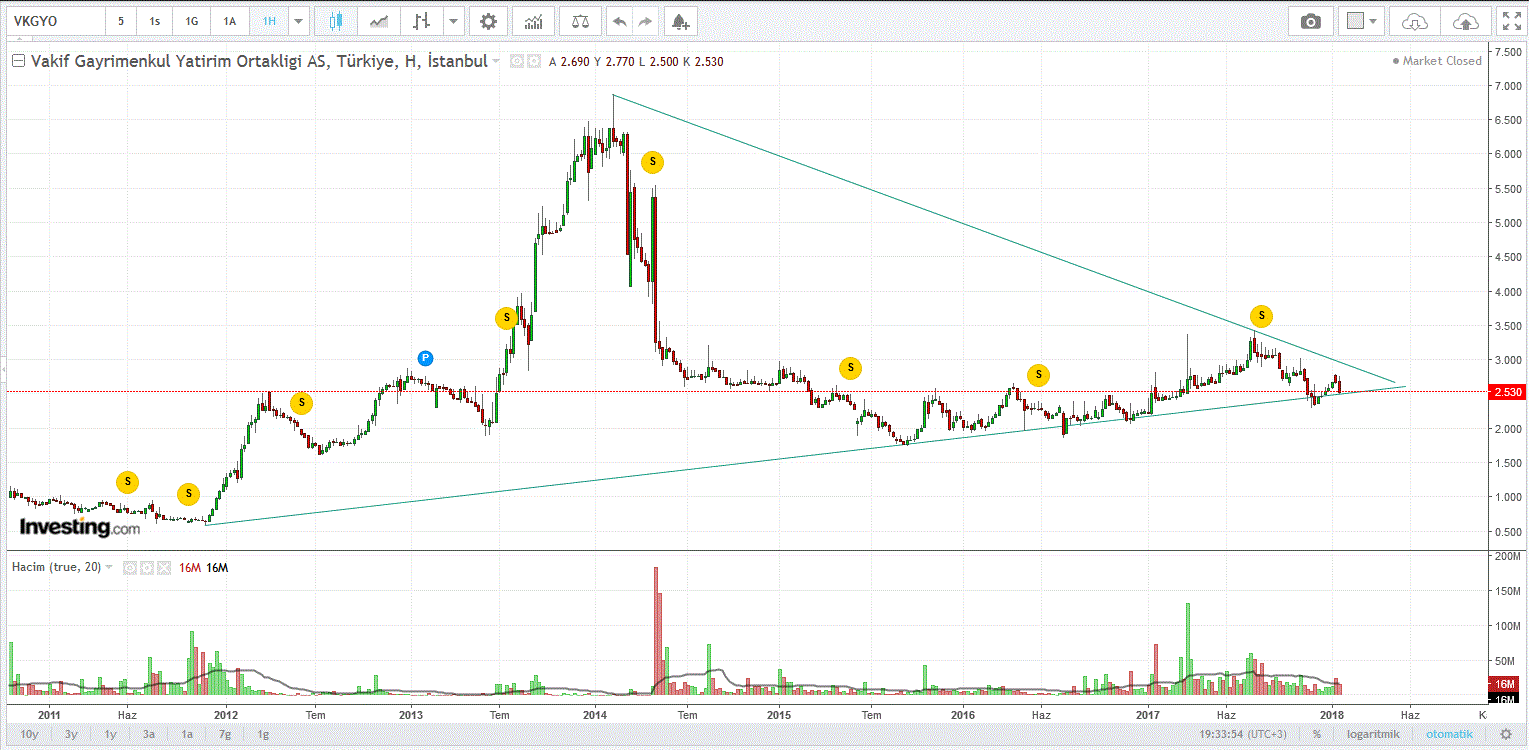The image size is (1529, 750).
Task: Select the 1A interval button
Action: click(x=230, y=21)
